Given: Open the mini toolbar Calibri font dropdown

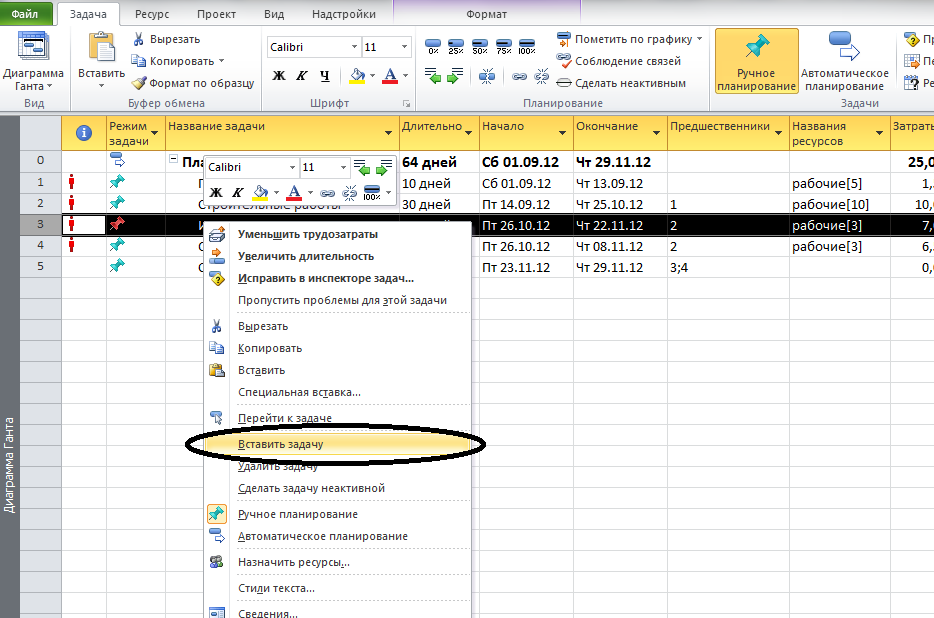Looking at the screenshot, I should click(x=292, y=167).
